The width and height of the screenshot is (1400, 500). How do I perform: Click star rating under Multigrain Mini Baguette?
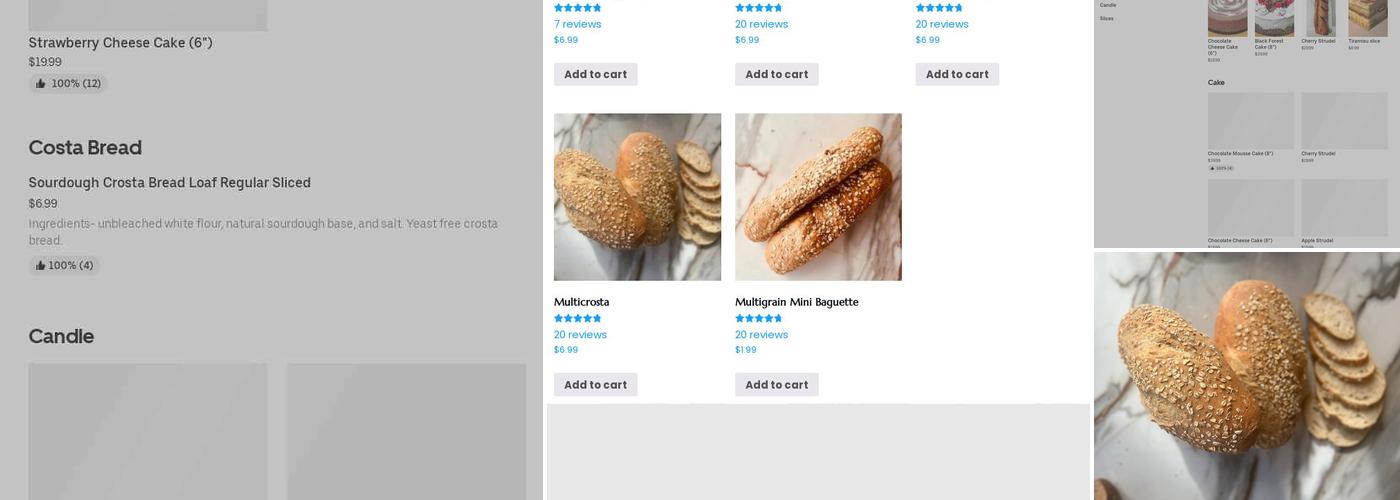758,319
